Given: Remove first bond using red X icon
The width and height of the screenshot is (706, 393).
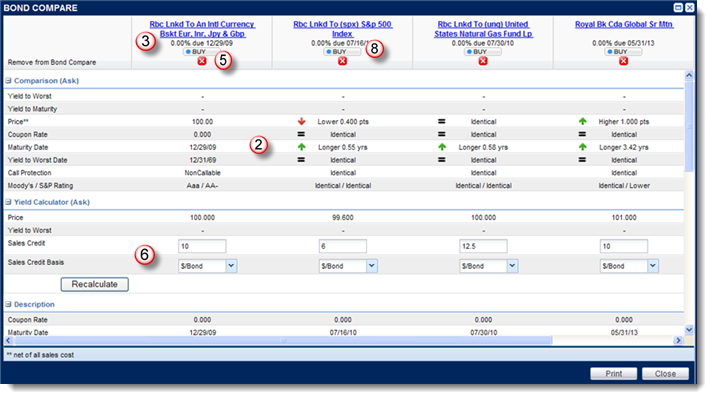Looking at the screenshot, I should coord(202,61).
